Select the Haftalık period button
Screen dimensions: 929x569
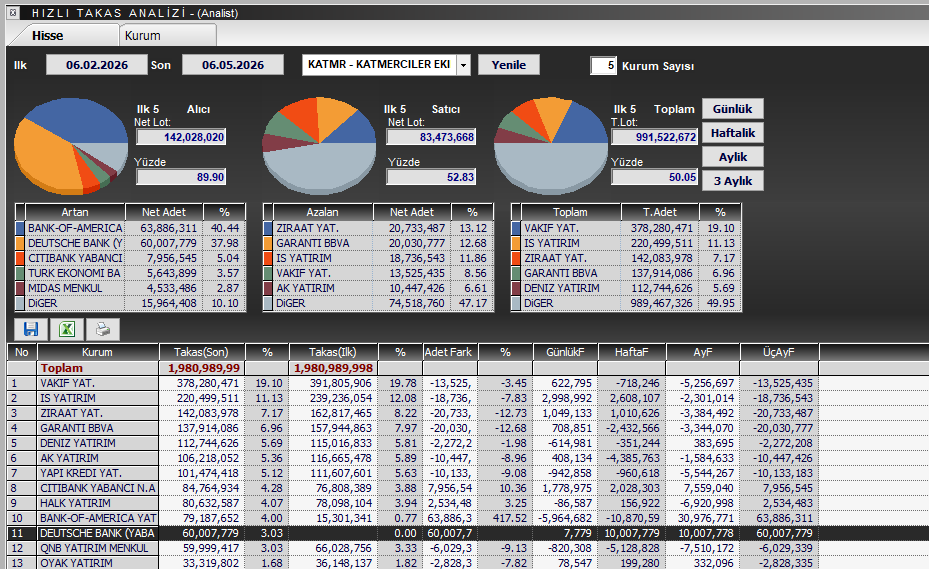pos(732,133)
